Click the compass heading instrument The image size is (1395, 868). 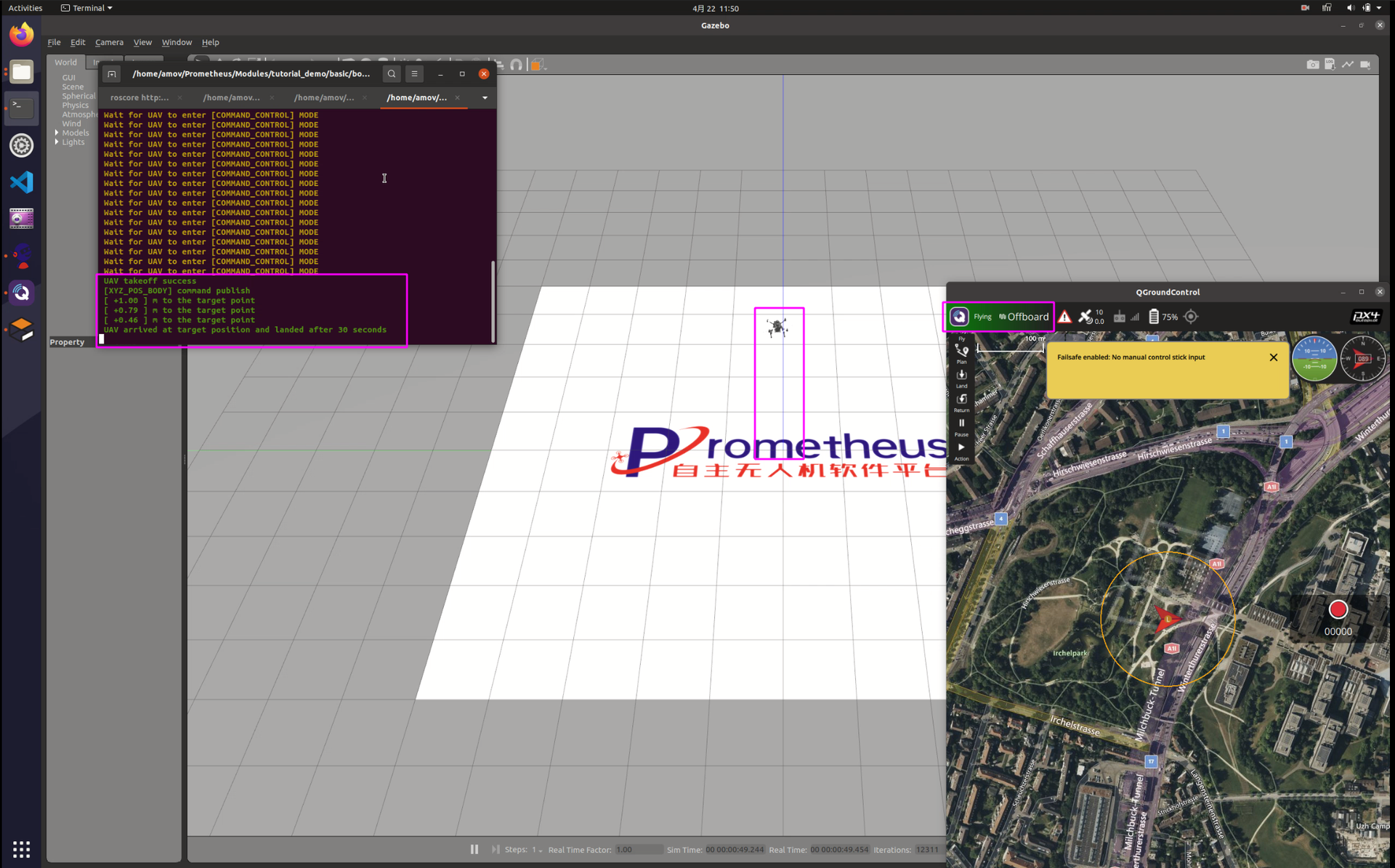pos(1362,358)
